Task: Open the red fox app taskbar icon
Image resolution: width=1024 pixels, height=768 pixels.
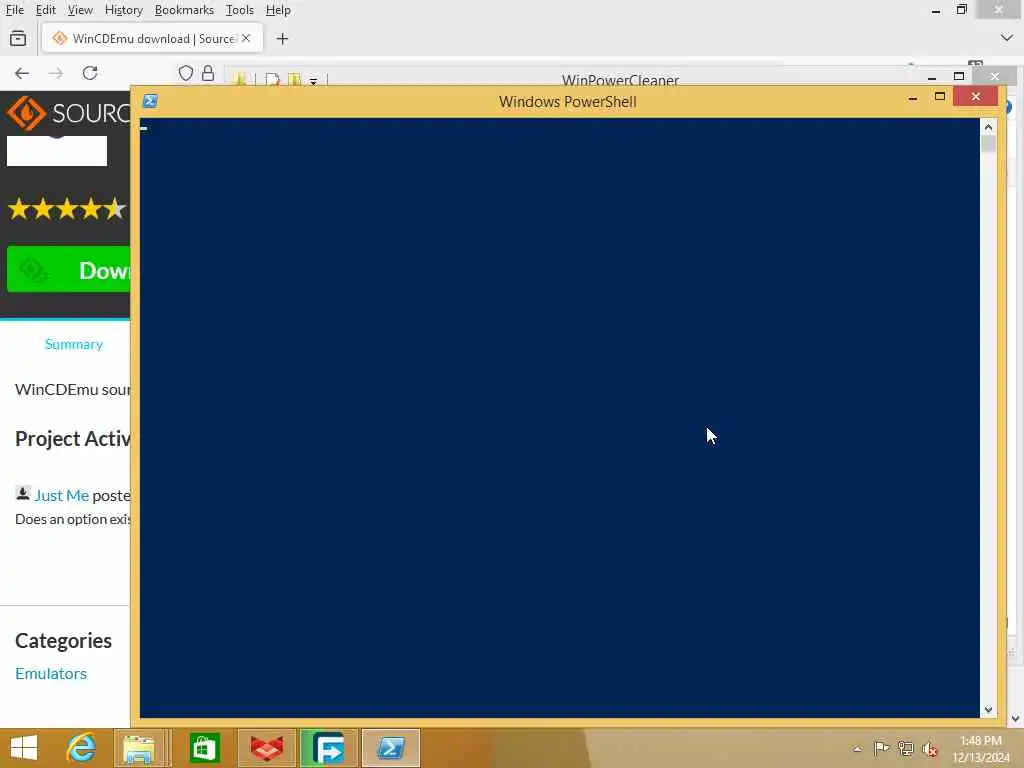Action: pyautogui.click(x=267, y=748)
